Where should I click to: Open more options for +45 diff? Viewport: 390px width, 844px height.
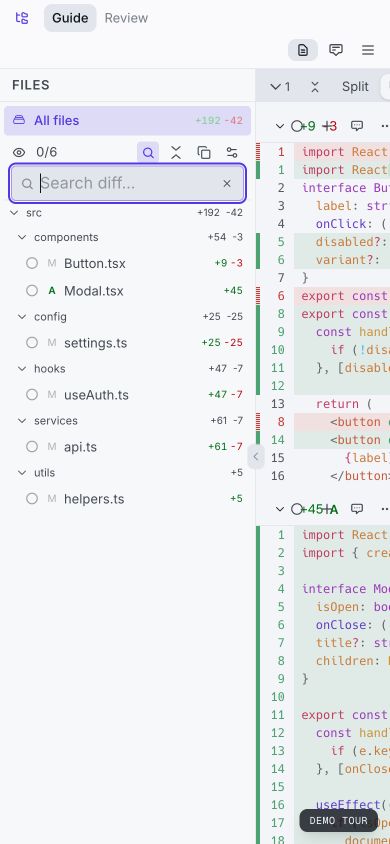pyautogui.click(x=384, y=509)
